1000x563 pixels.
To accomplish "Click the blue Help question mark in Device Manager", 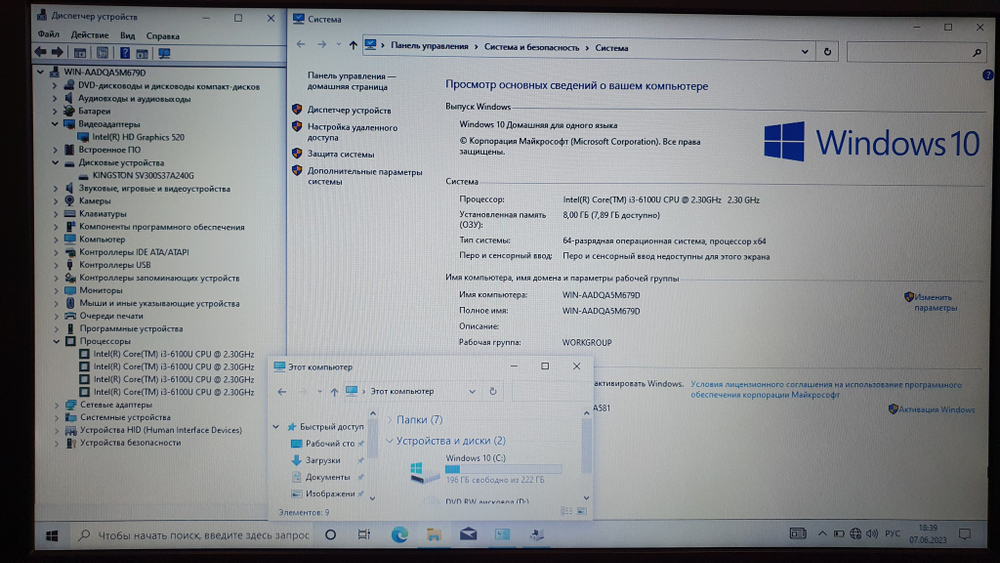I will point(125,53).
